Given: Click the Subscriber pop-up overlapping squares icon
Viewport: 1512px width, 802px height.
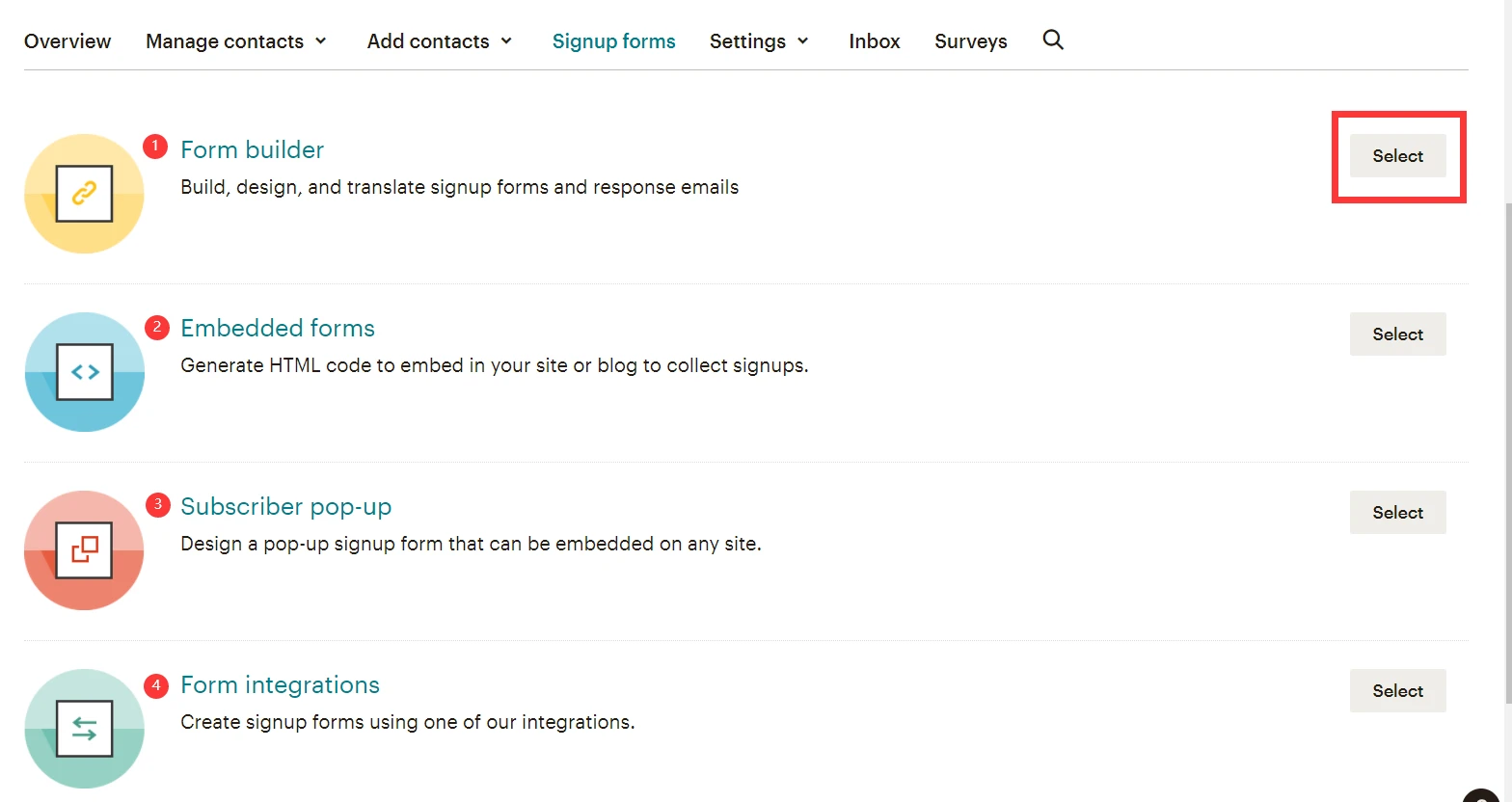Looking at the screenshot, I should 84,550.
